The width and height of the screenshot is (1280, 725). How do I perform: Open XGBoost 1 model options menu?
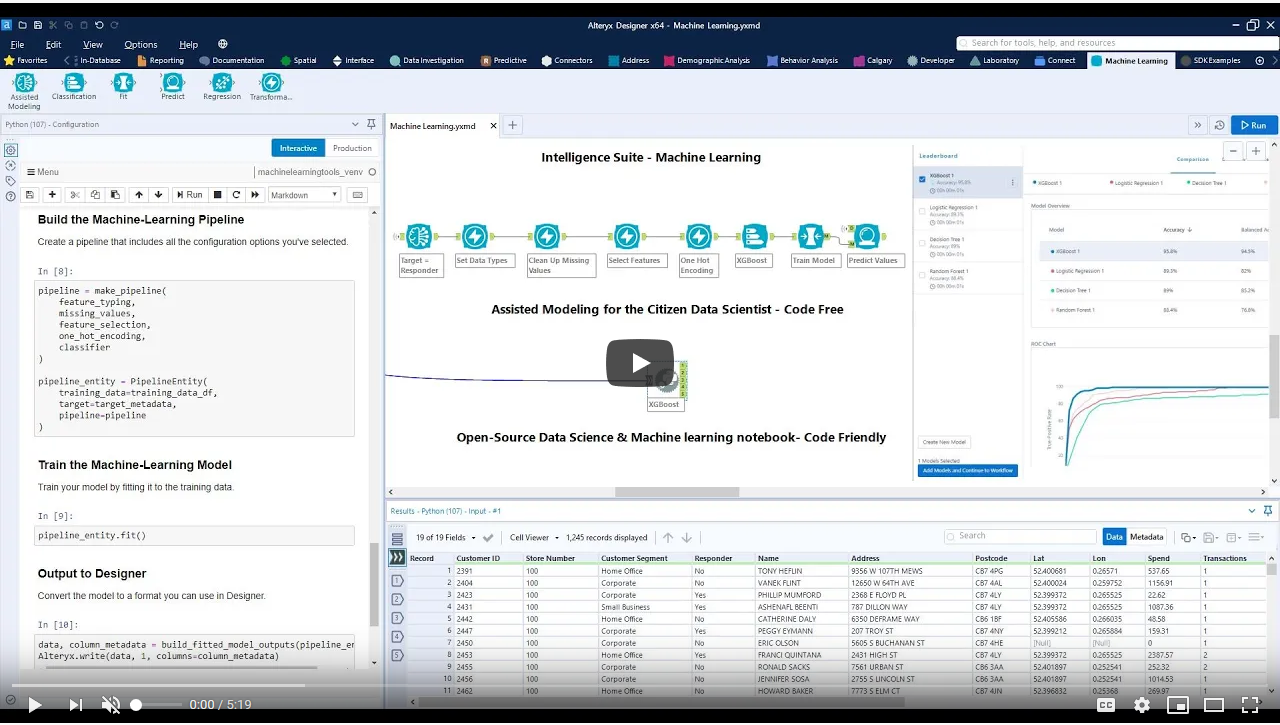tap(1013, 182)
